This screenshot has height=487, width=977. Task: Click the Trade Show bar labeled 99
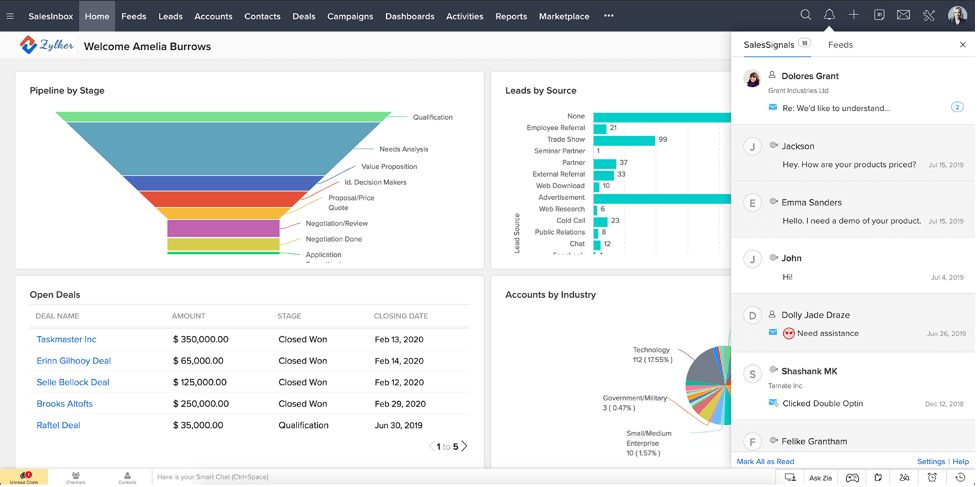[x=624, y=139]
